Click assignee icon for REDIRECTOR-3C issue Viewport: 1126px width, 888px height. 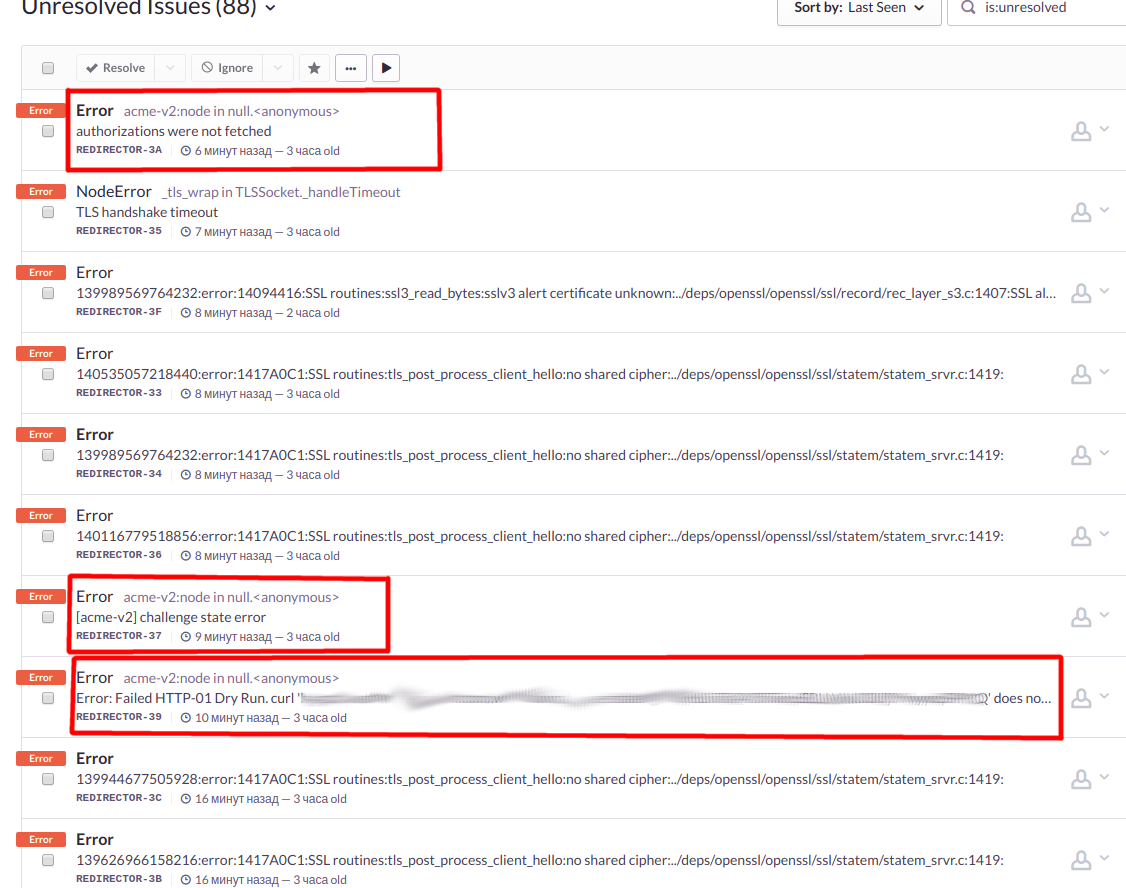pyautogui.click(x=1081, y=779)
